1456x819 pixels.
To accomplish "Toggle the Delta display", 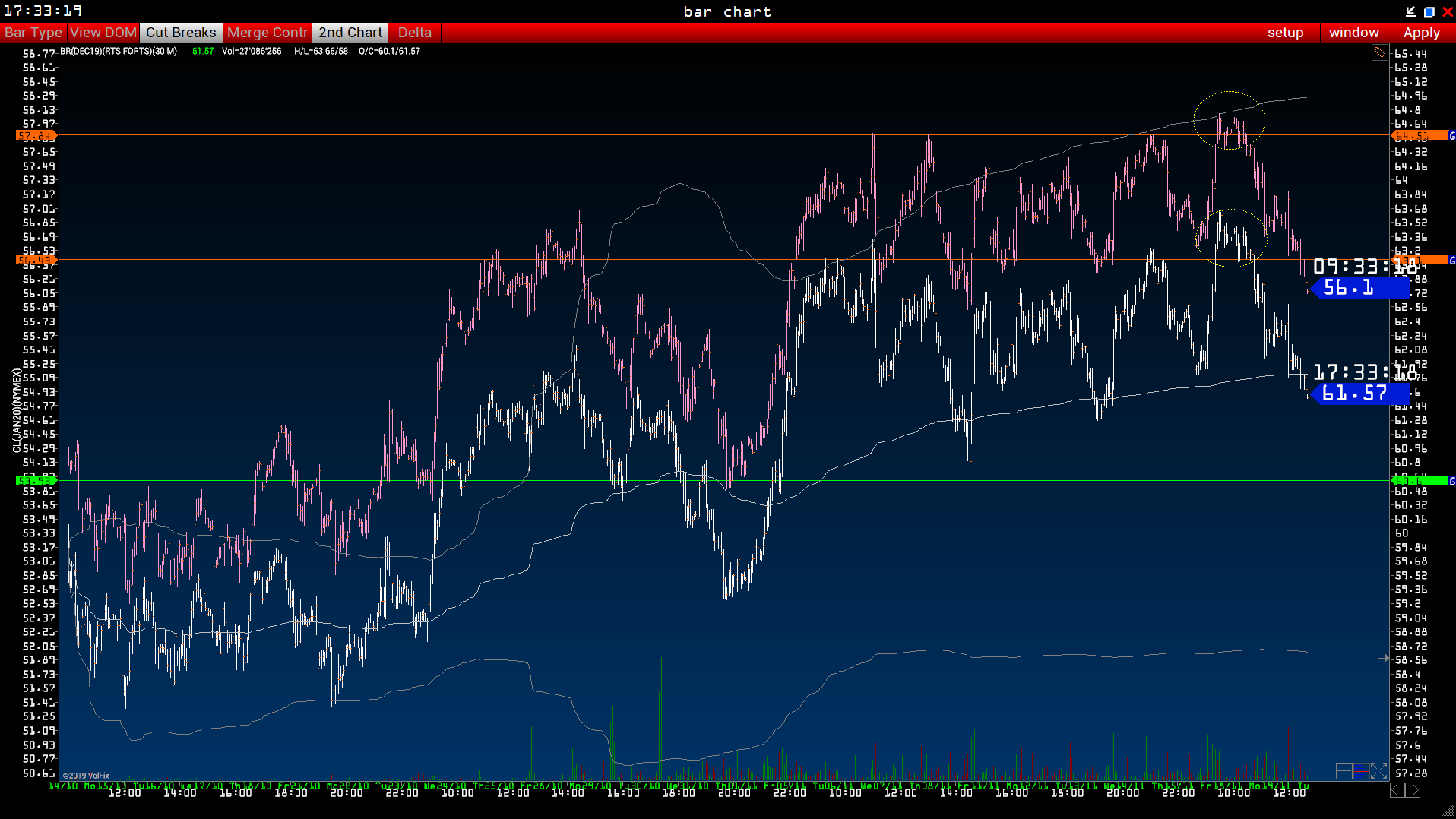I will click(415, 33).
